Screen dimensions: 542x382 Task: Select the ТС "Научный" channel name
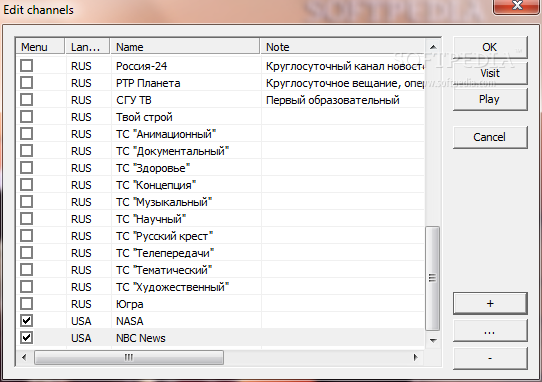pos(151,219)
